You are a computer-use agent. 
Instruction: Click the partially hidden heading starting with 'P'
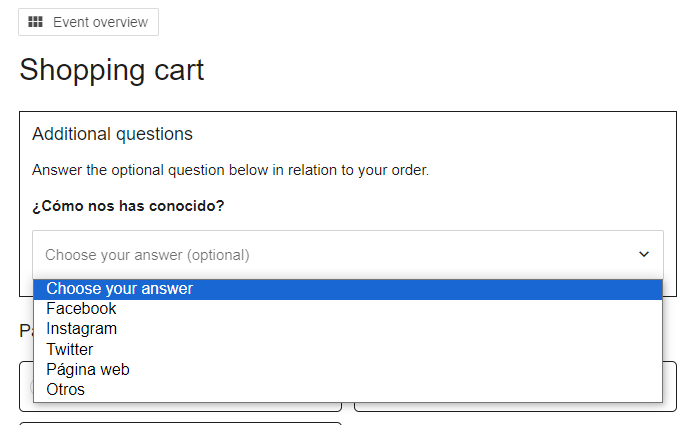25,331
